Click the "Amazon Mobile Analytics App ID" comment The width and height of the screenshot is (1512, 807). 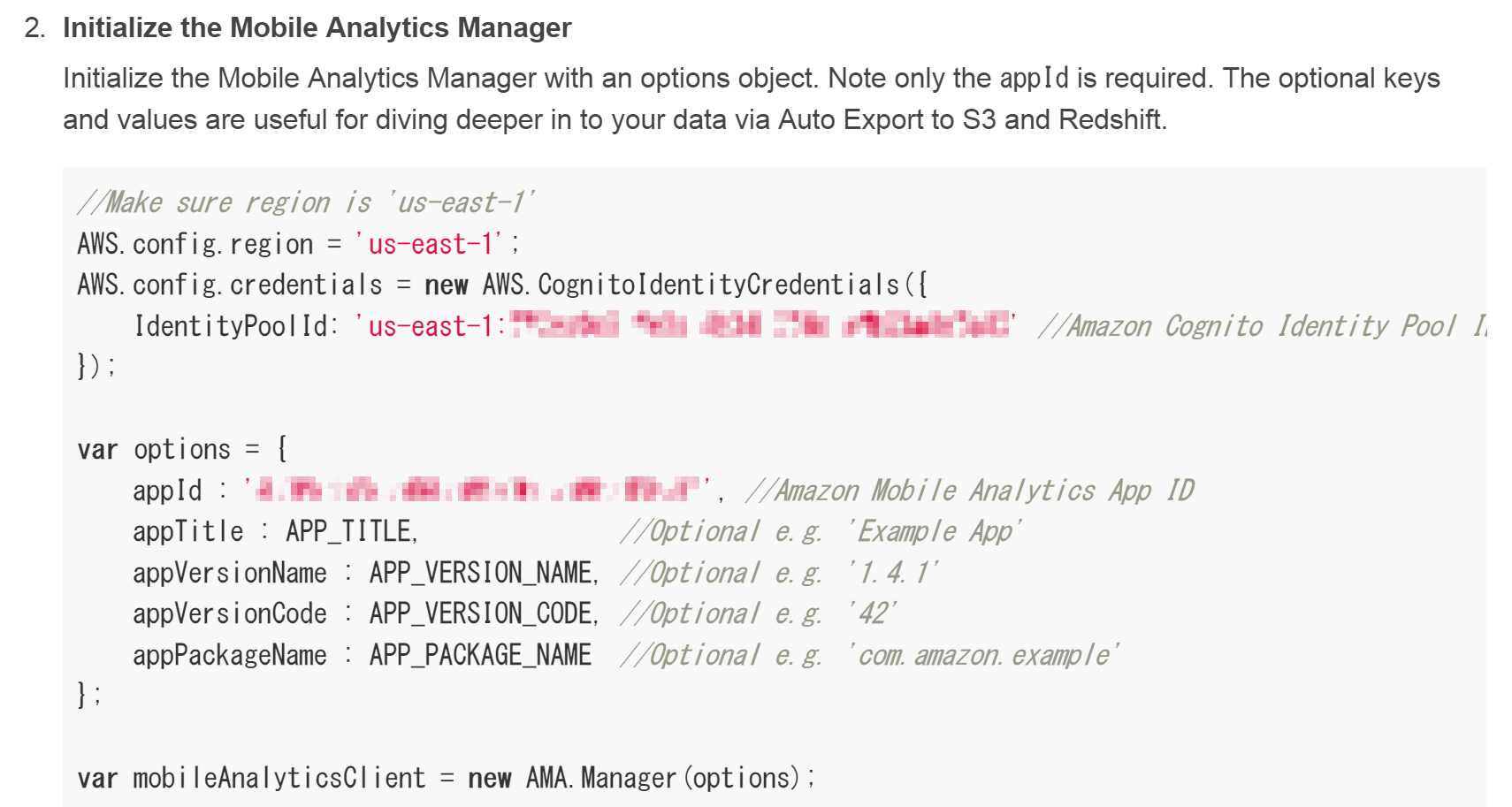[x=970, y=491]
